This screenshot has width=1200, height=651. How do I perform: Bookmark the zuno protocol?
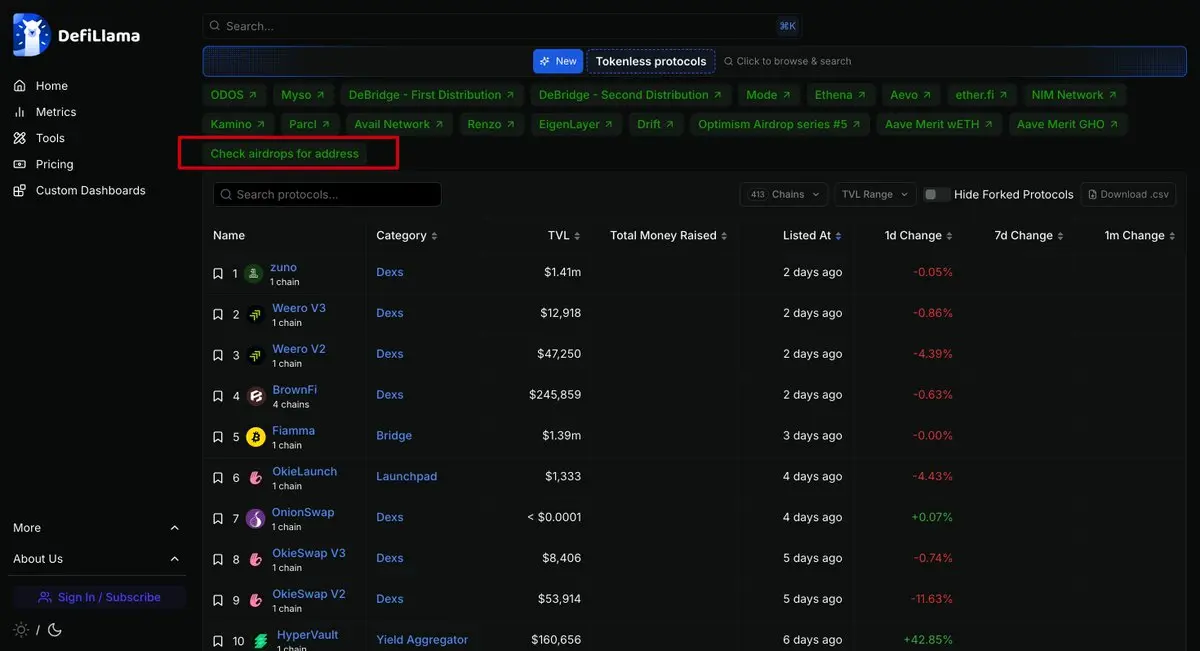[218, 273]
